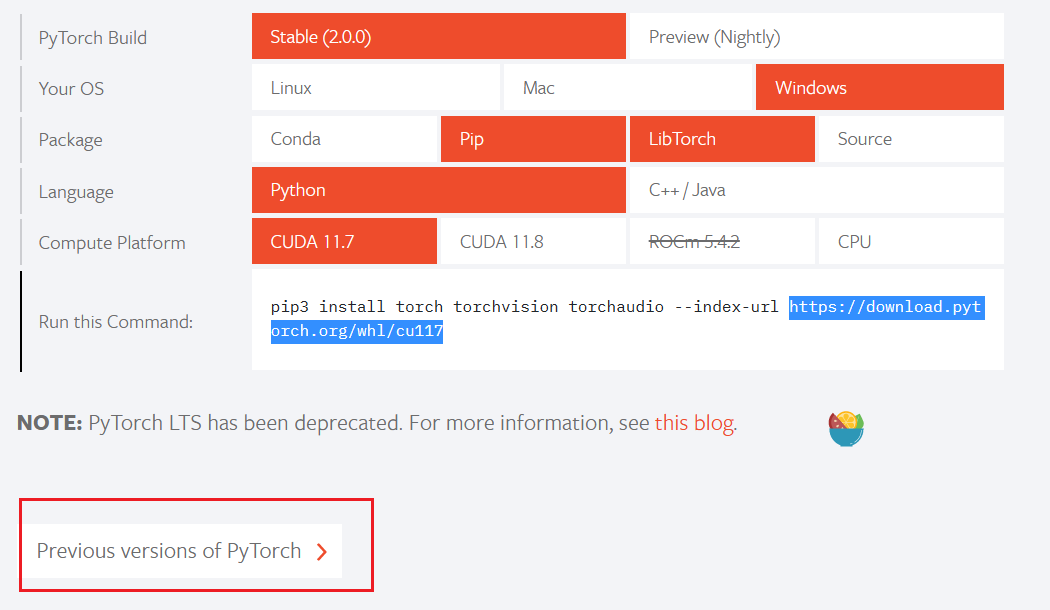Choose Mac as your OS
The width and height of the screenshot is (1050, 610).
click(x=627, y=87)
